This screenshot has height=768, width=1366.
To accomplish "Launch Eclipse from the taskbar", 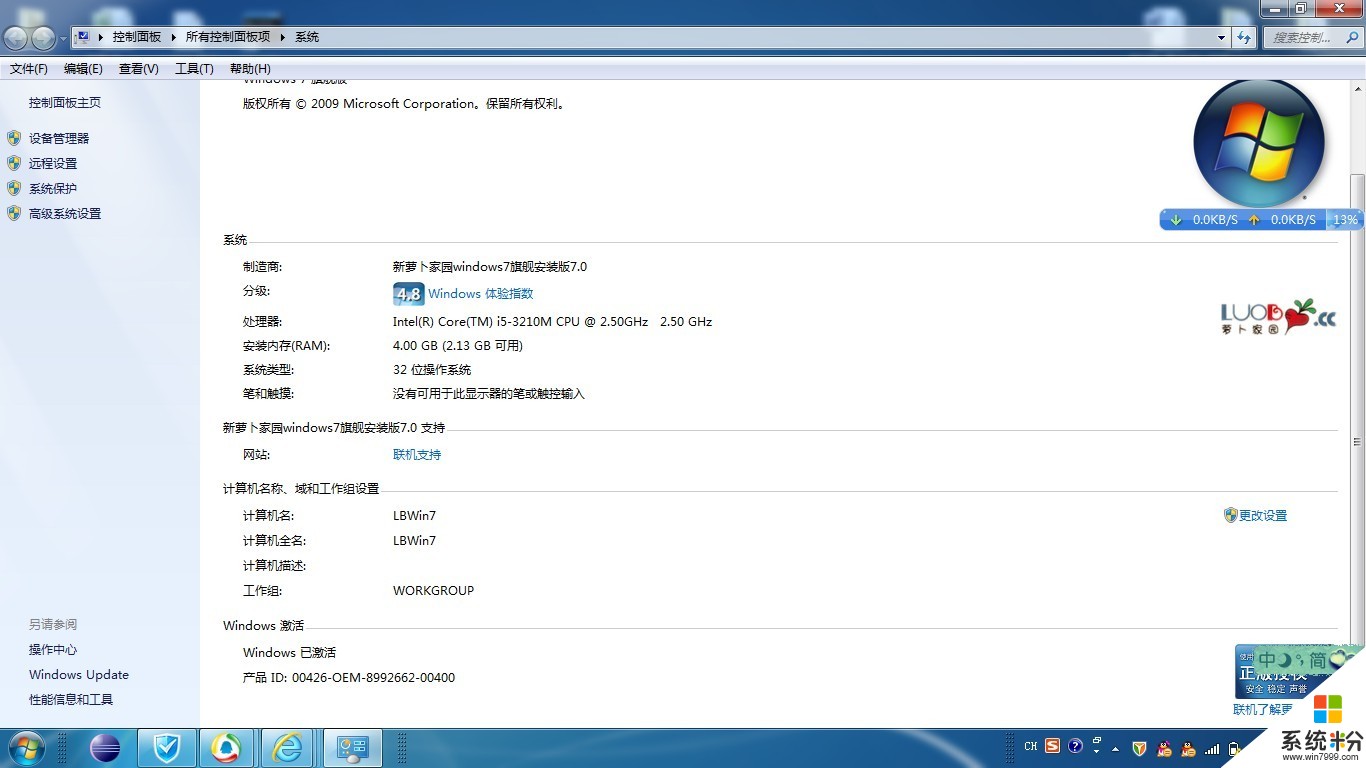I will click(x=105, y=747).
